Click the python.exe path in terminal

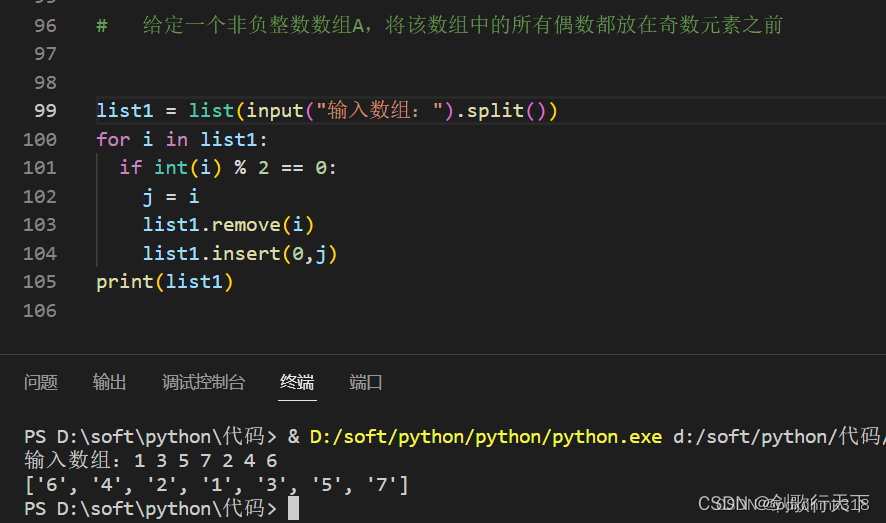tap(486, 437)
